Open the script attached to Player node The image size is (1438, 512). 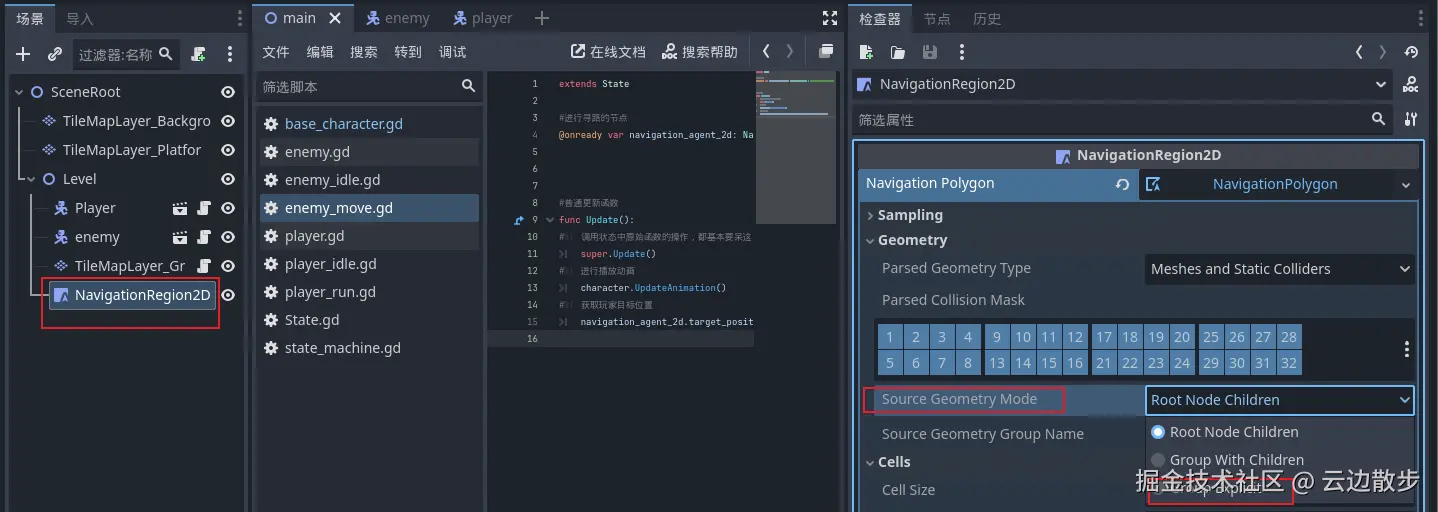pos(204,208)
